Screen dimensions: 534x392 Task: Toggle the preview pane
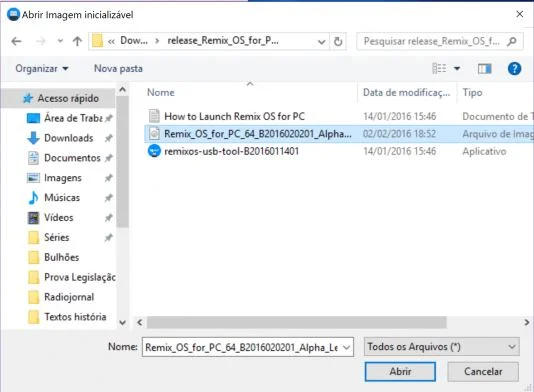click(x=484, y=69)
